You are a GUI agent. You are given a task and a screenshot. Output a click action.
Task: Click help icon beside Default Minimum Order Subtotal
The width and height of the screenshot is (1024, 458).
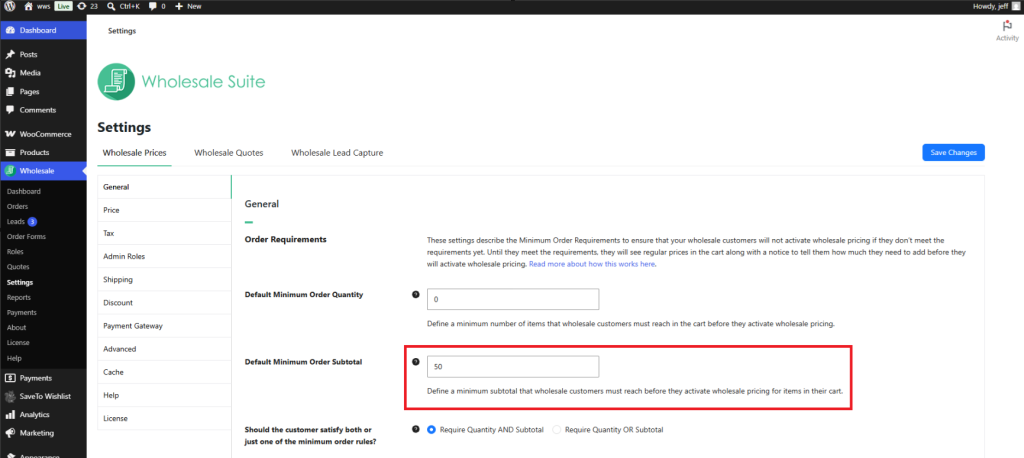(415, 361)
